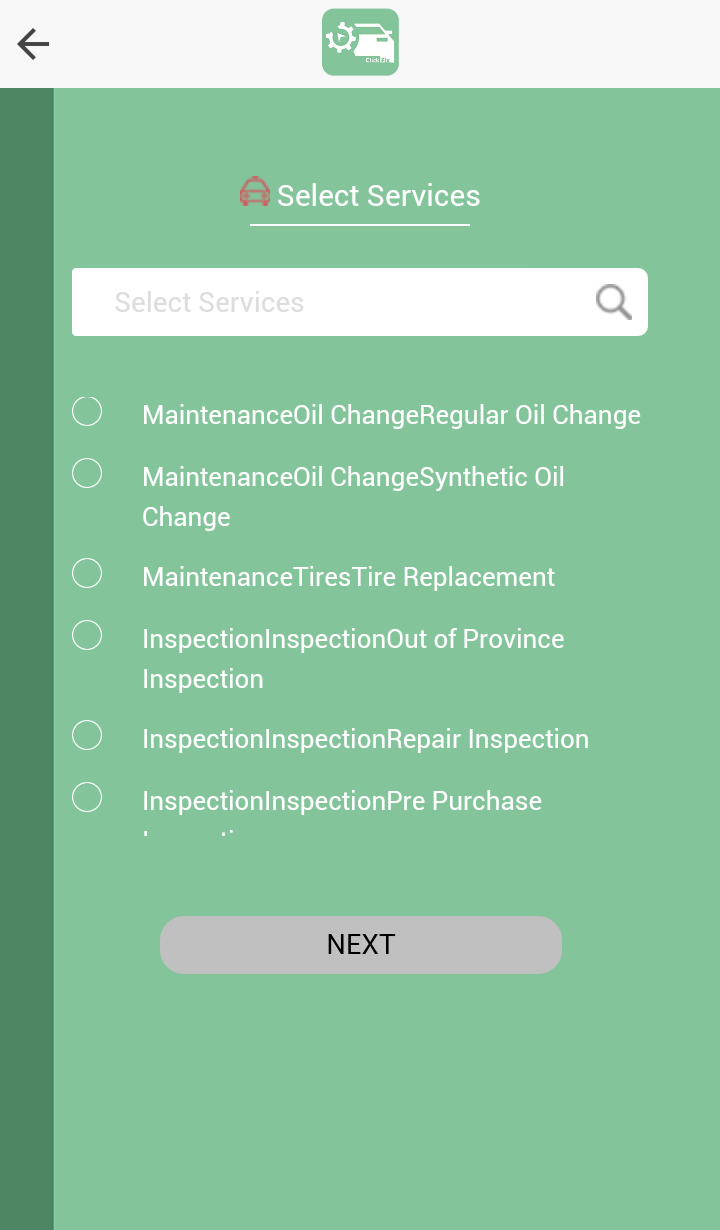Screen dimensions: 720x1230
Task: Click the Select Services heading text
Action: 378,196
